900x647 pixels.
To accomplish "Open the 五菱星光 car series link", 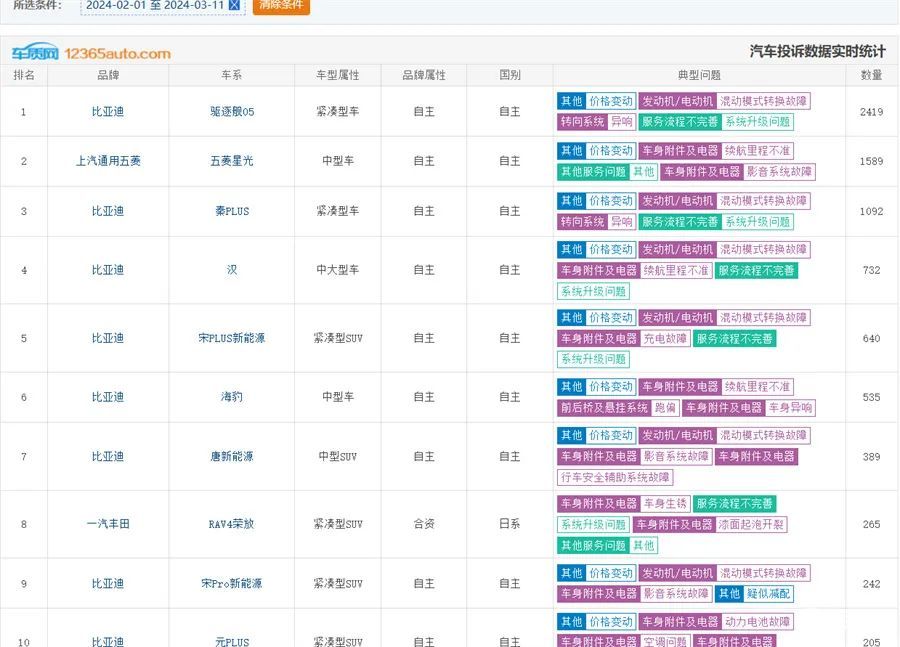I will pyautogui.click(x=232, y=161).
